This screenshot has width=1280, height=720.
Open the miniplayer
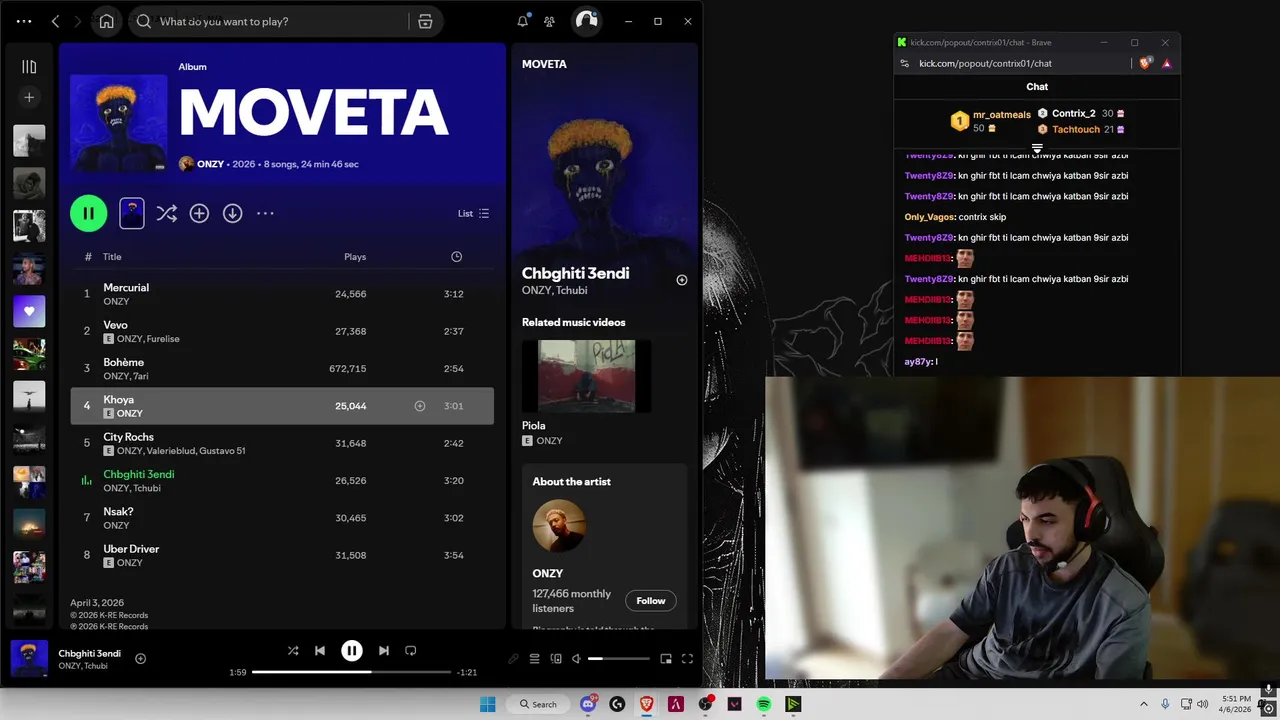pos(666,658)
